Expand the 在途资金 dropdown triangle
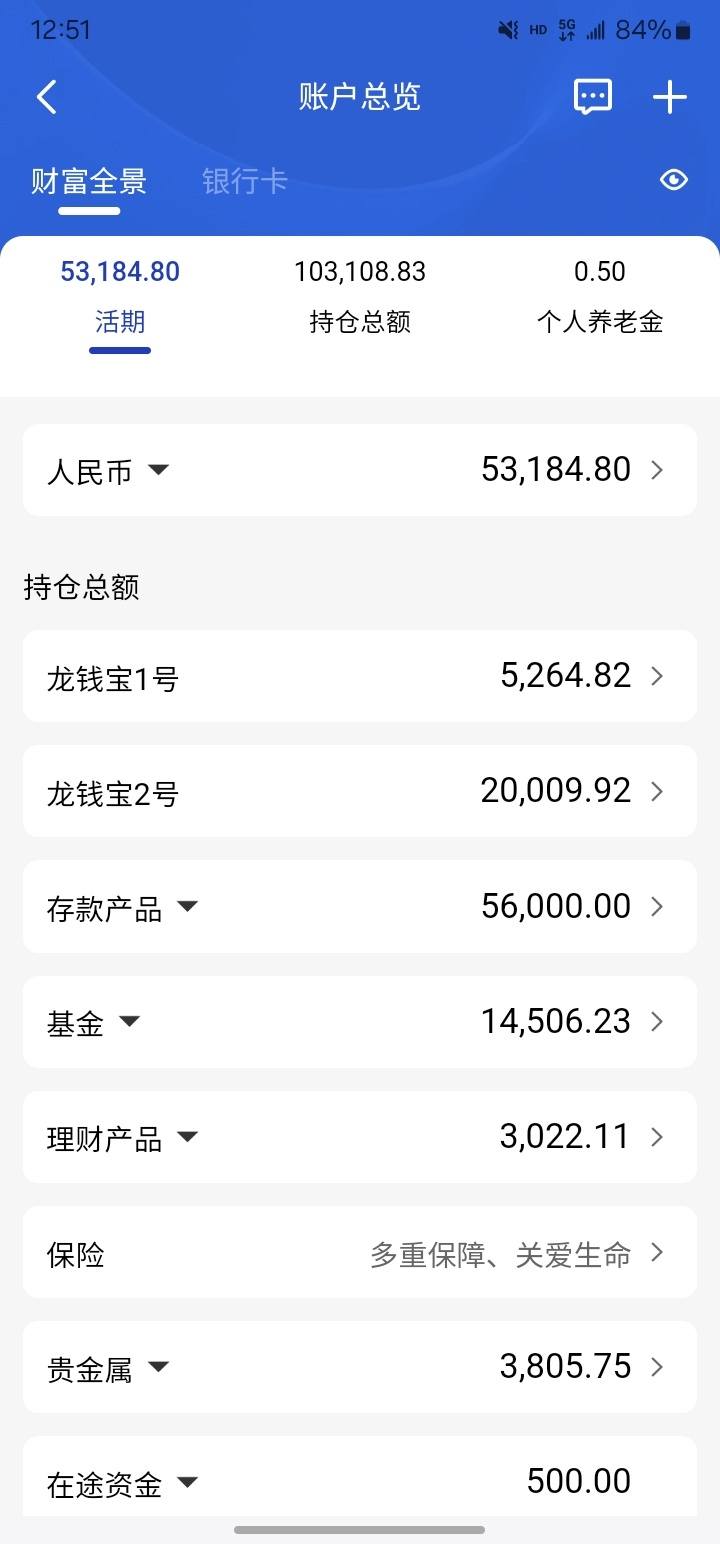Viewport: 720px width, 1544px height. tap(187, 1482)
